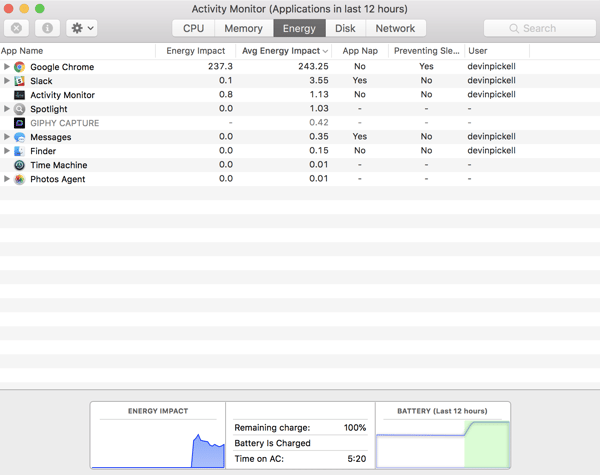Expand the Messages process row
Screen dimensions: 600x475
click(7, 137)
